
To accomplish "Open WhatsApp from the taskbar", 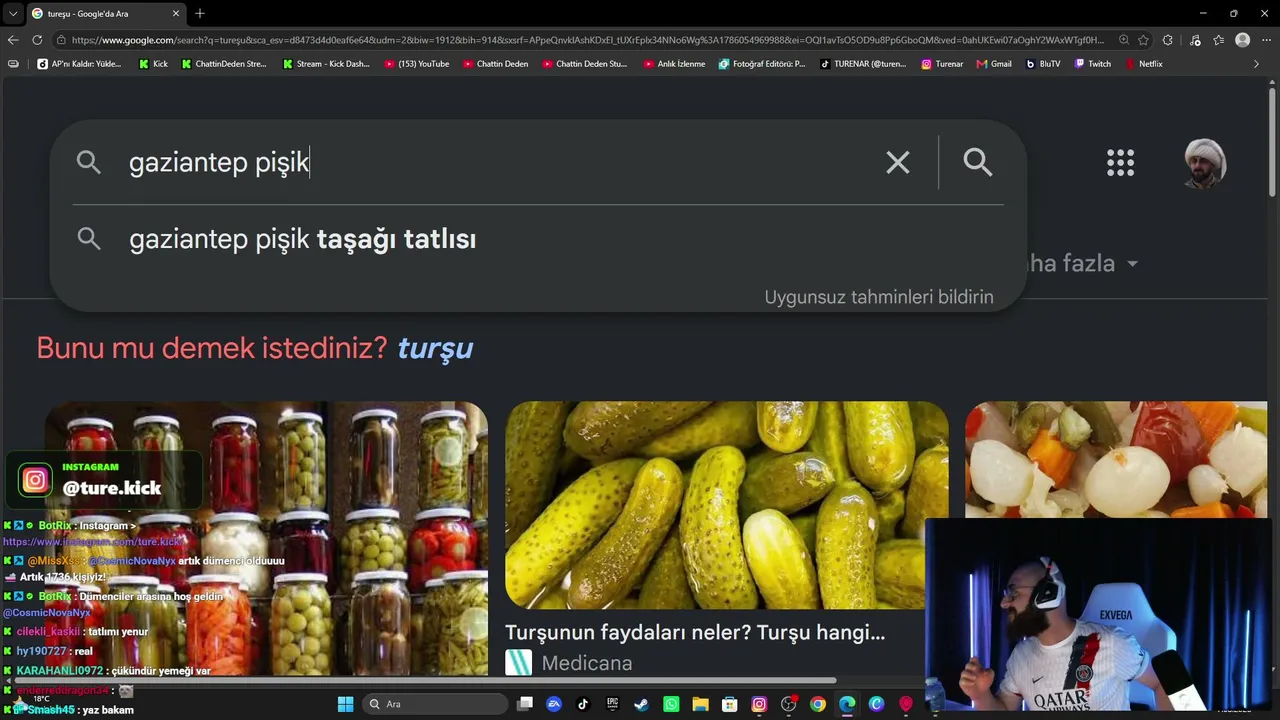I will (671, 704).
